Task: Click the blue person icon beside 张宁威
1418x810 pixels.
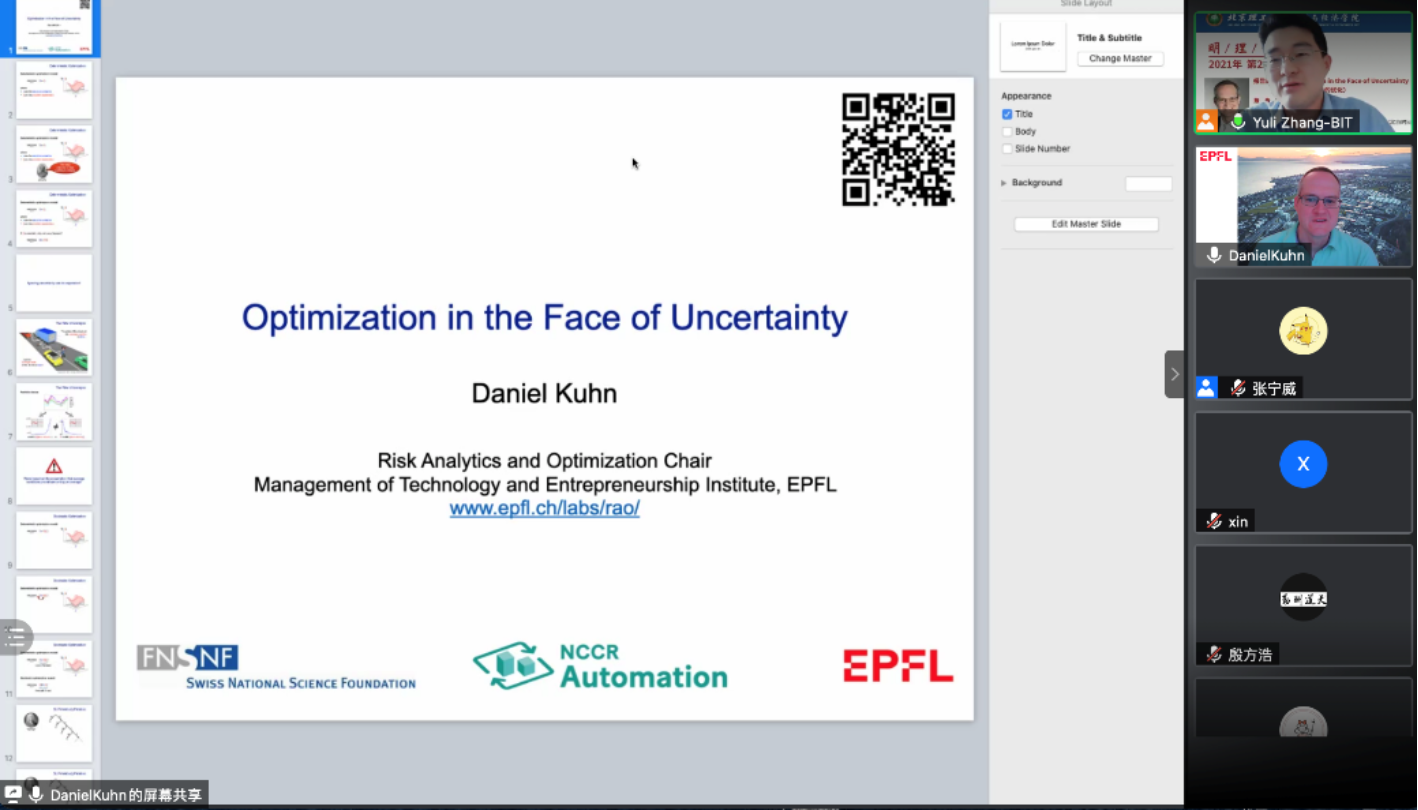Action: [x=1207, y=388]
